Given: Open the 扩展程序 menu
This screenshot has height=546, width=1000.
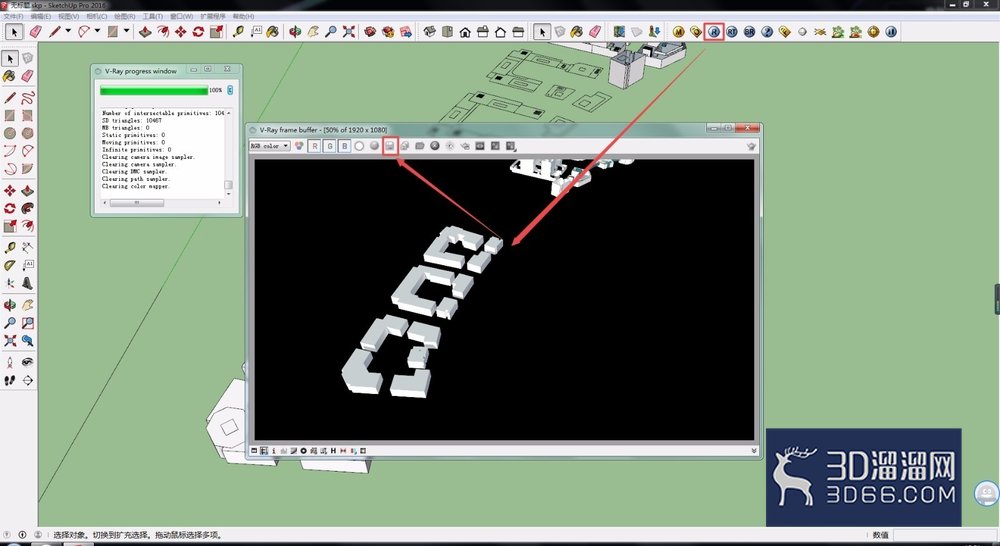Looking at the screenshot, I should [212, 16].
